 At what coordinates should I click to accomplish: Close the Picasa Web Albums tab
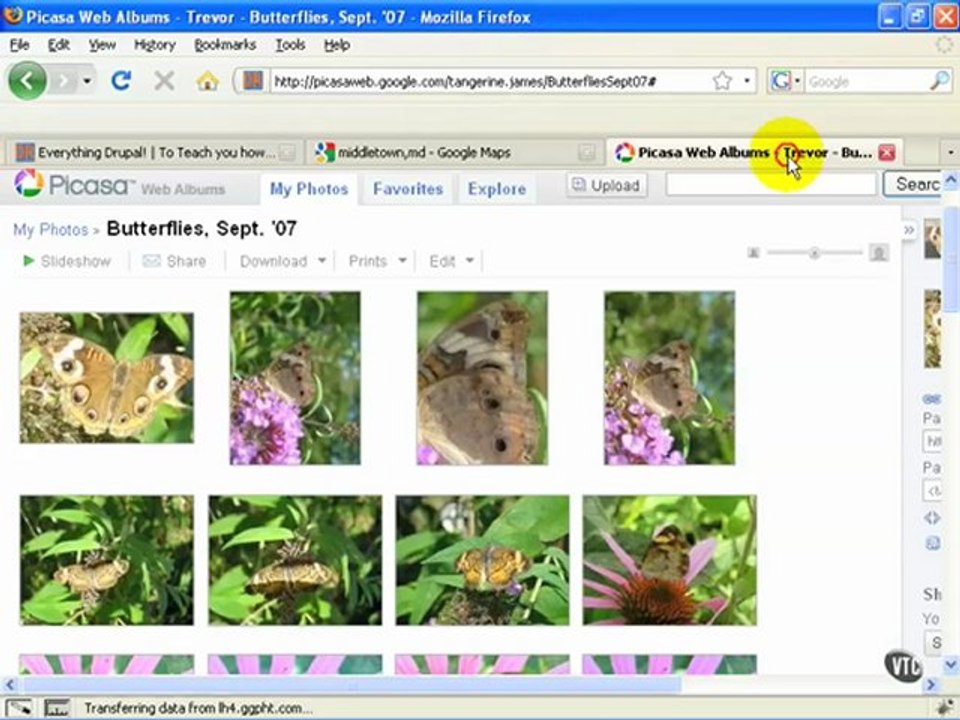click(887, 152)
